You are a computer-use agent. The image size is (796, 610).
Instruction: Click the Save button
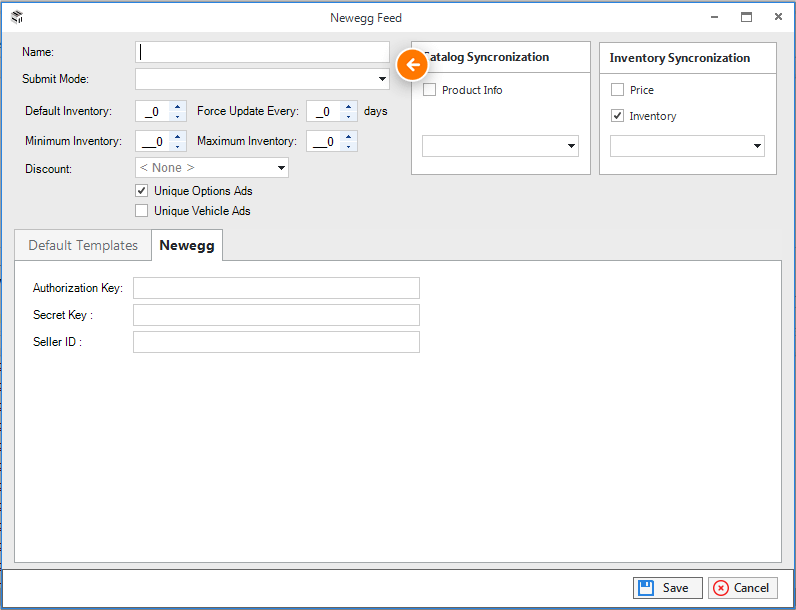(x=668, y=588)
